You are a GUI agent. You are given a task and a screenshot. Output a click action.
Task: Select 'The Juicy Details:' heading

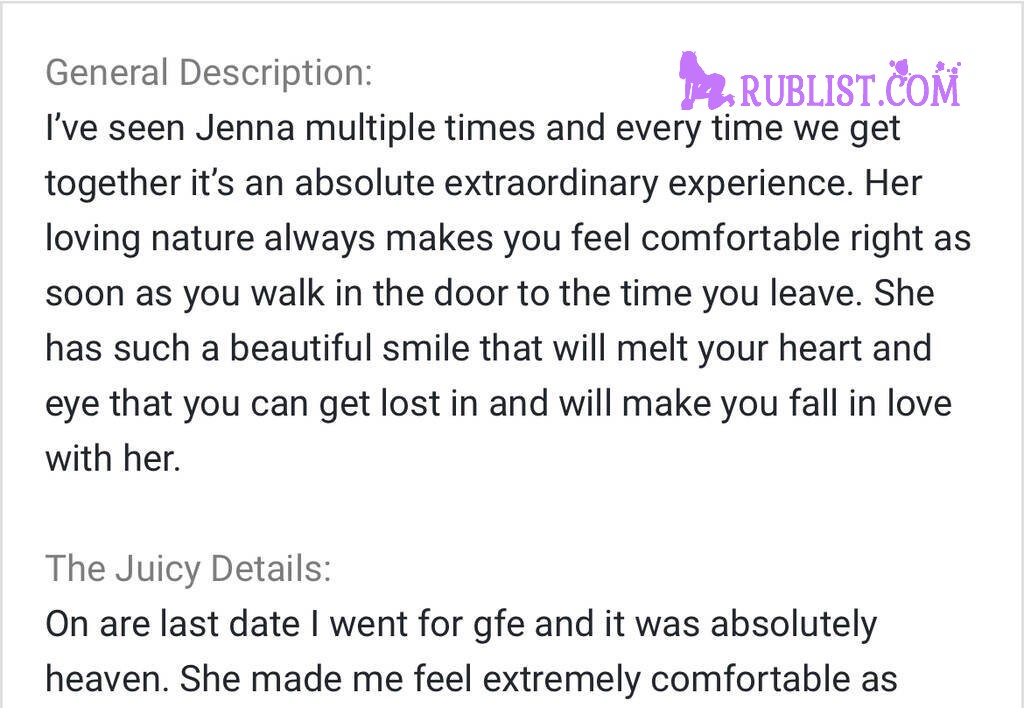188,568
